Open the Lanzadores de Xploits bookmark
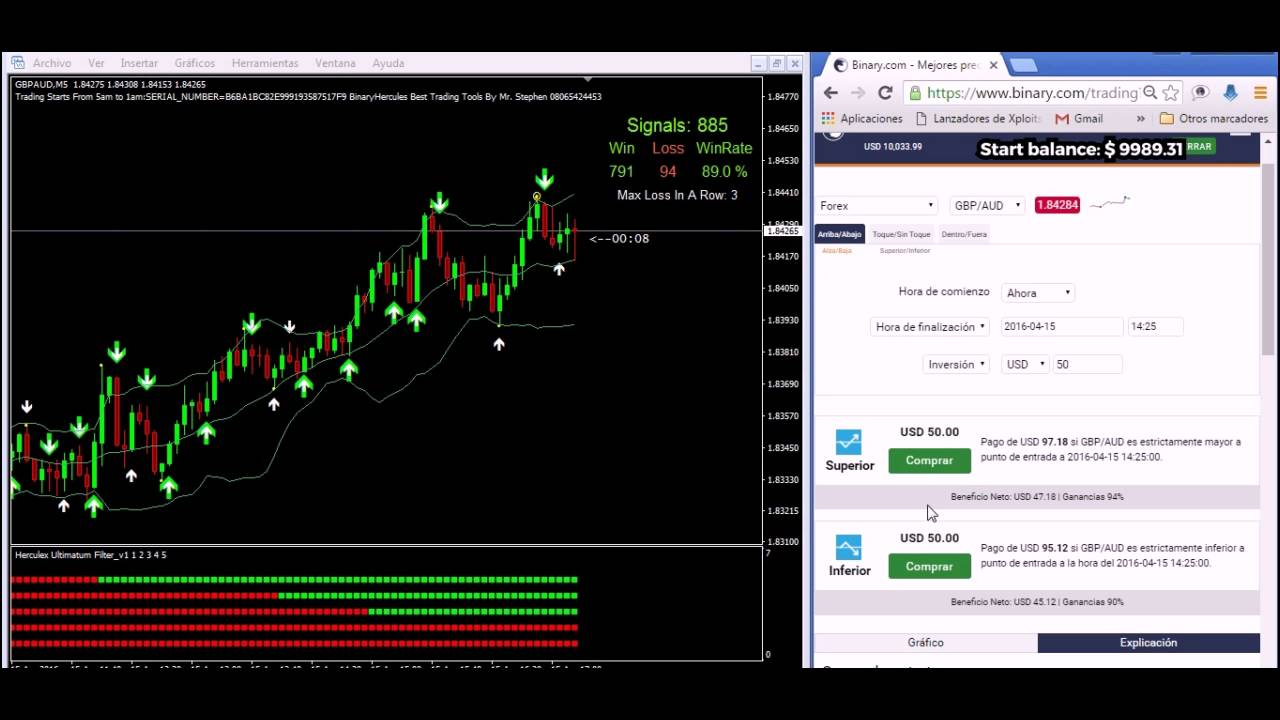The height and width of the screenshot is (720, 1280). coord(977,118)
